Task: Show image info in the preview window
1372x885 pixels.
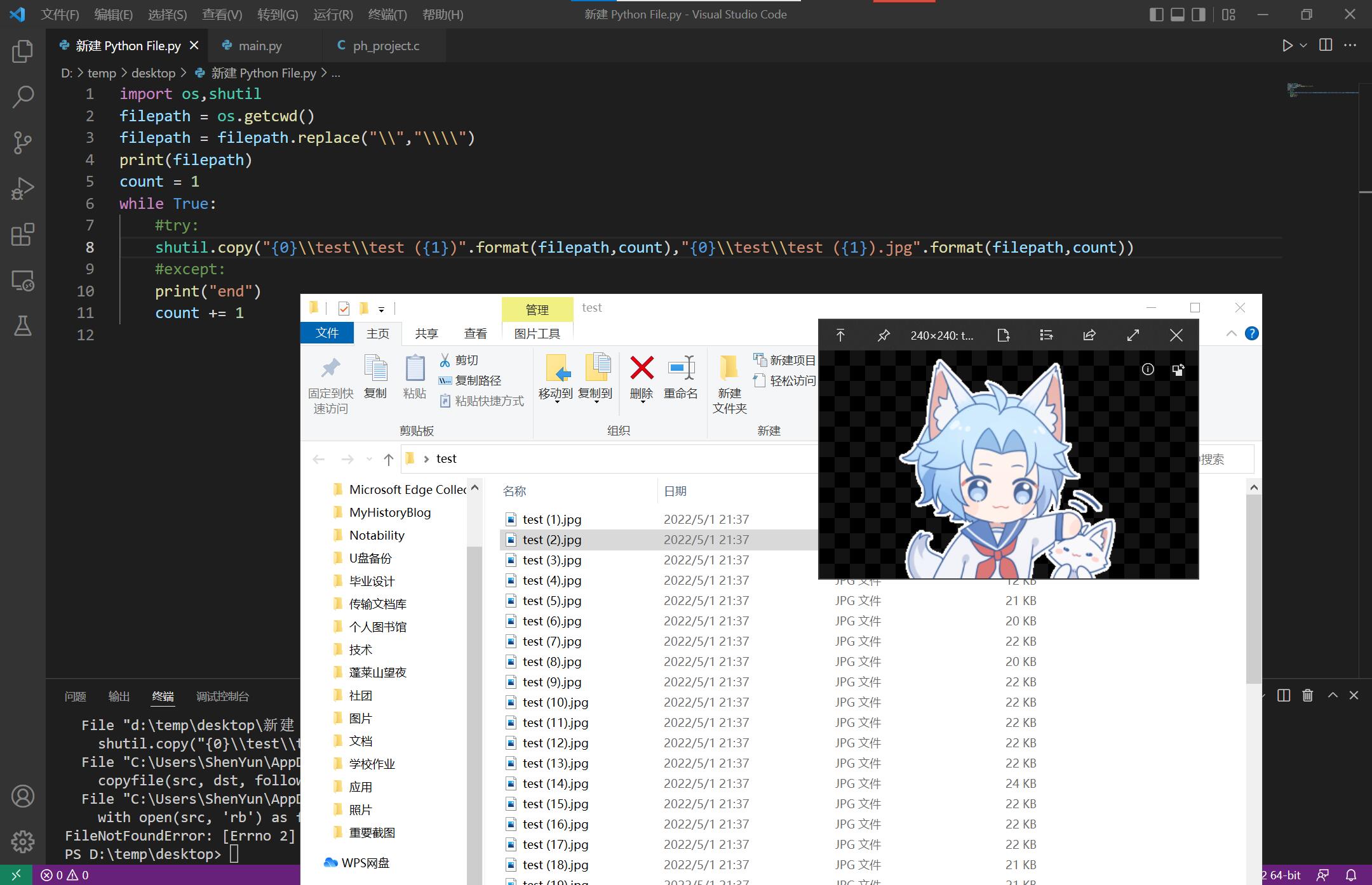Action: click(x=1148, y=369)
